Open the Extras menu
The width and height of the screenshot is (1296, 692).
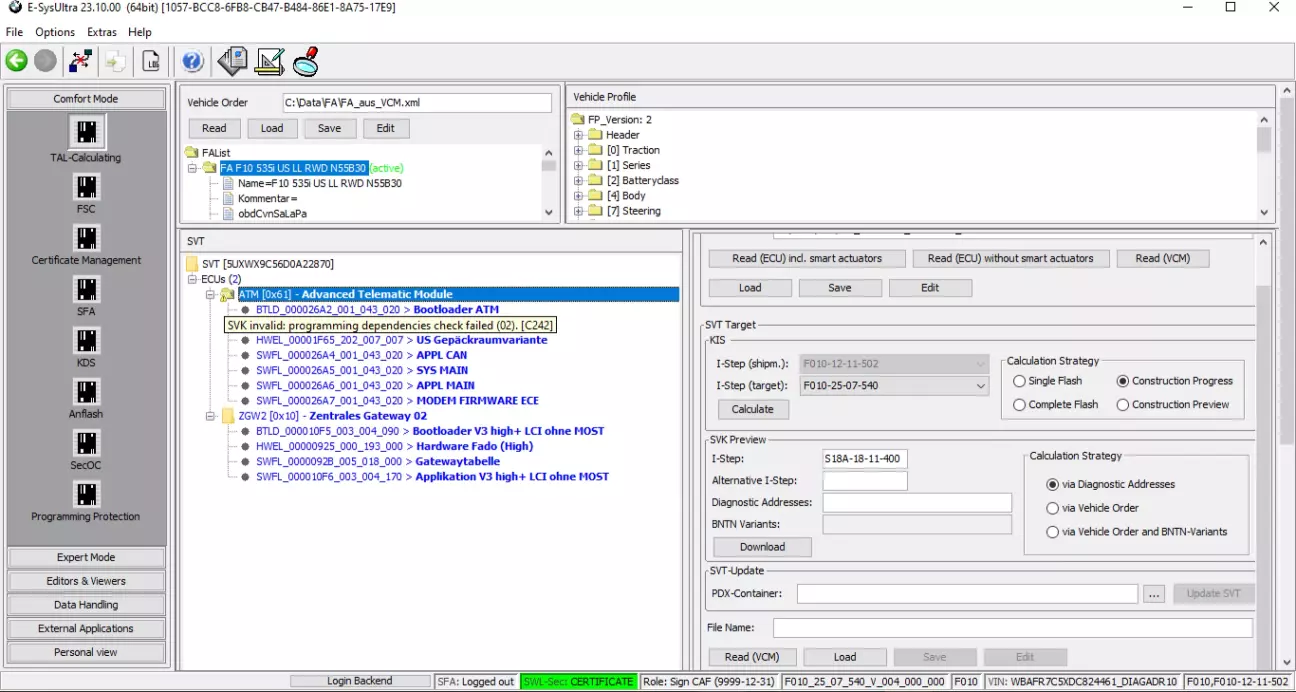(x=101, y=32)
